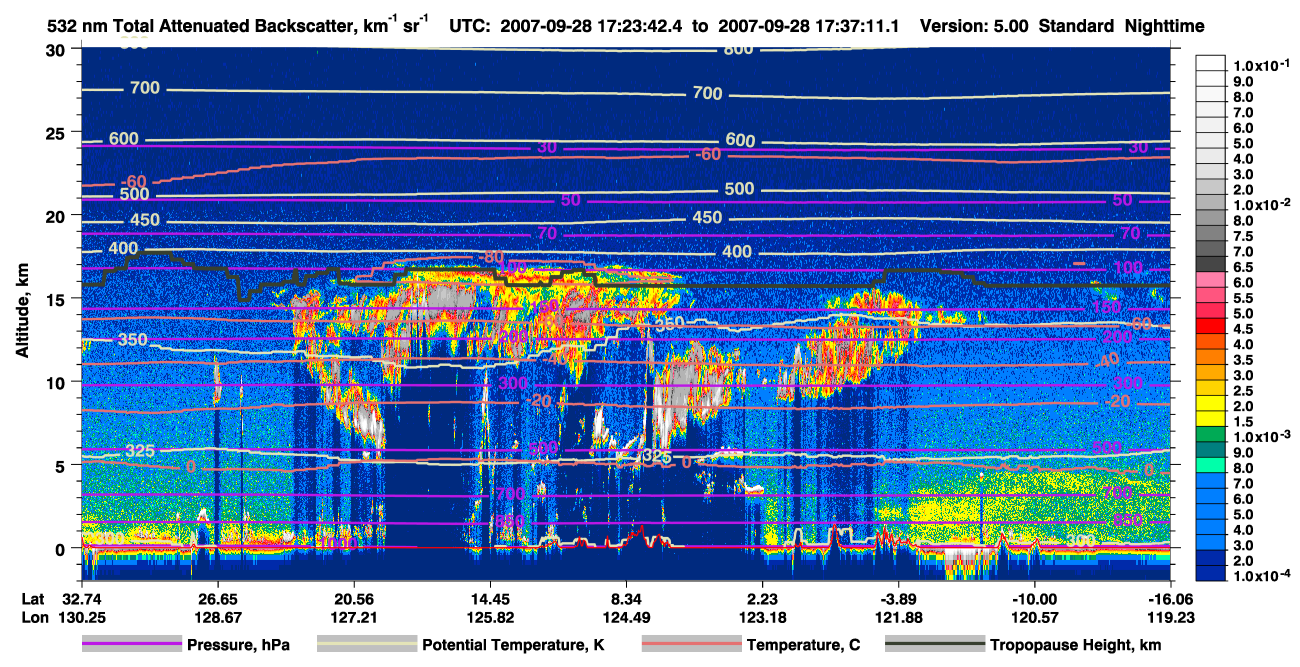Click the colorbar swatch labeled 2.5
1300x667 pixels.
point(1211,390)
